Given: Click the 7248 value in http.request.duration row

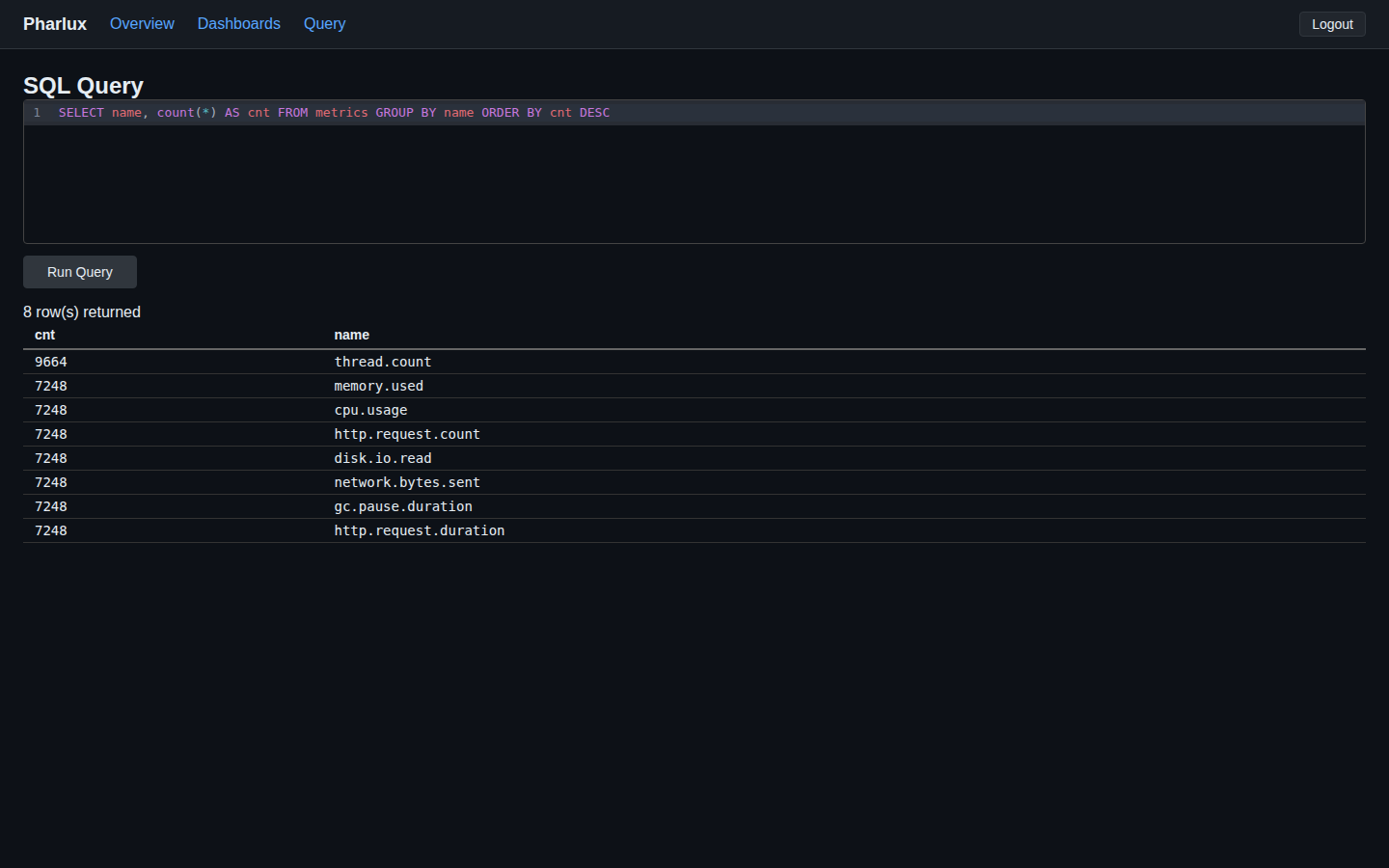Looking at the screenshot, I should pyautogui.click(x=51, y=530).
